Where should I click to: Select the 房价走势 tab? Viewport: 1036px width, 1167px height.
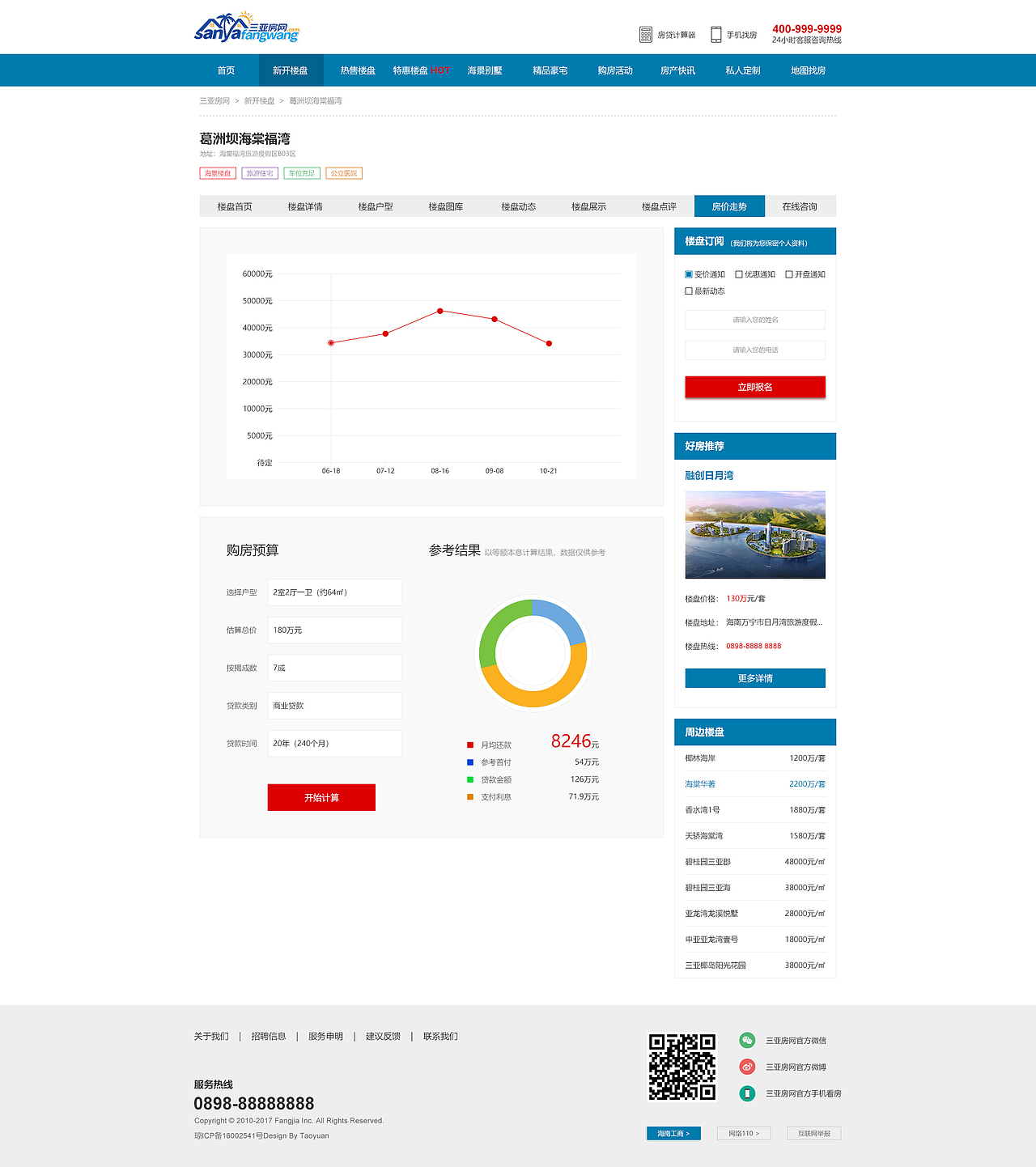click(x=729, y=206)
